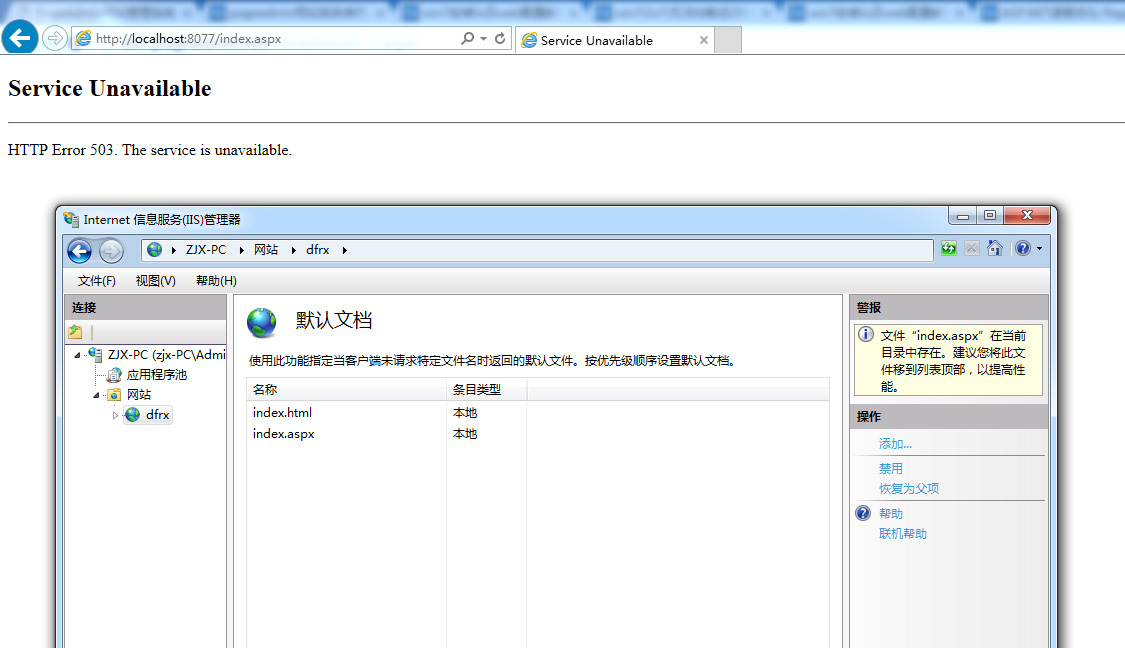Image resolution: width=1125 pixels, height=648 pixels.
Task: Collapse the ZJX-PC server tree node
Action: [78, 355]
